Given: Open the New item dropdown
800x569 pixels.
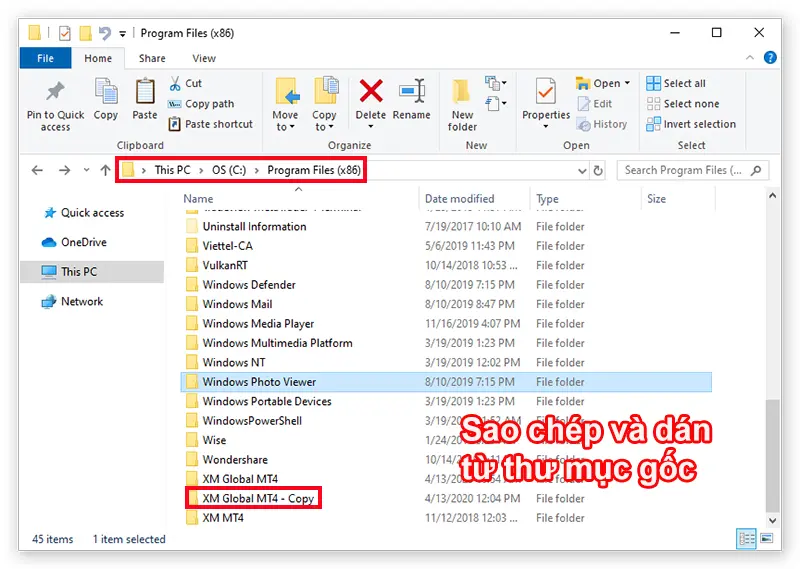Looking at the screenshot, I should (x=495, y=83).
